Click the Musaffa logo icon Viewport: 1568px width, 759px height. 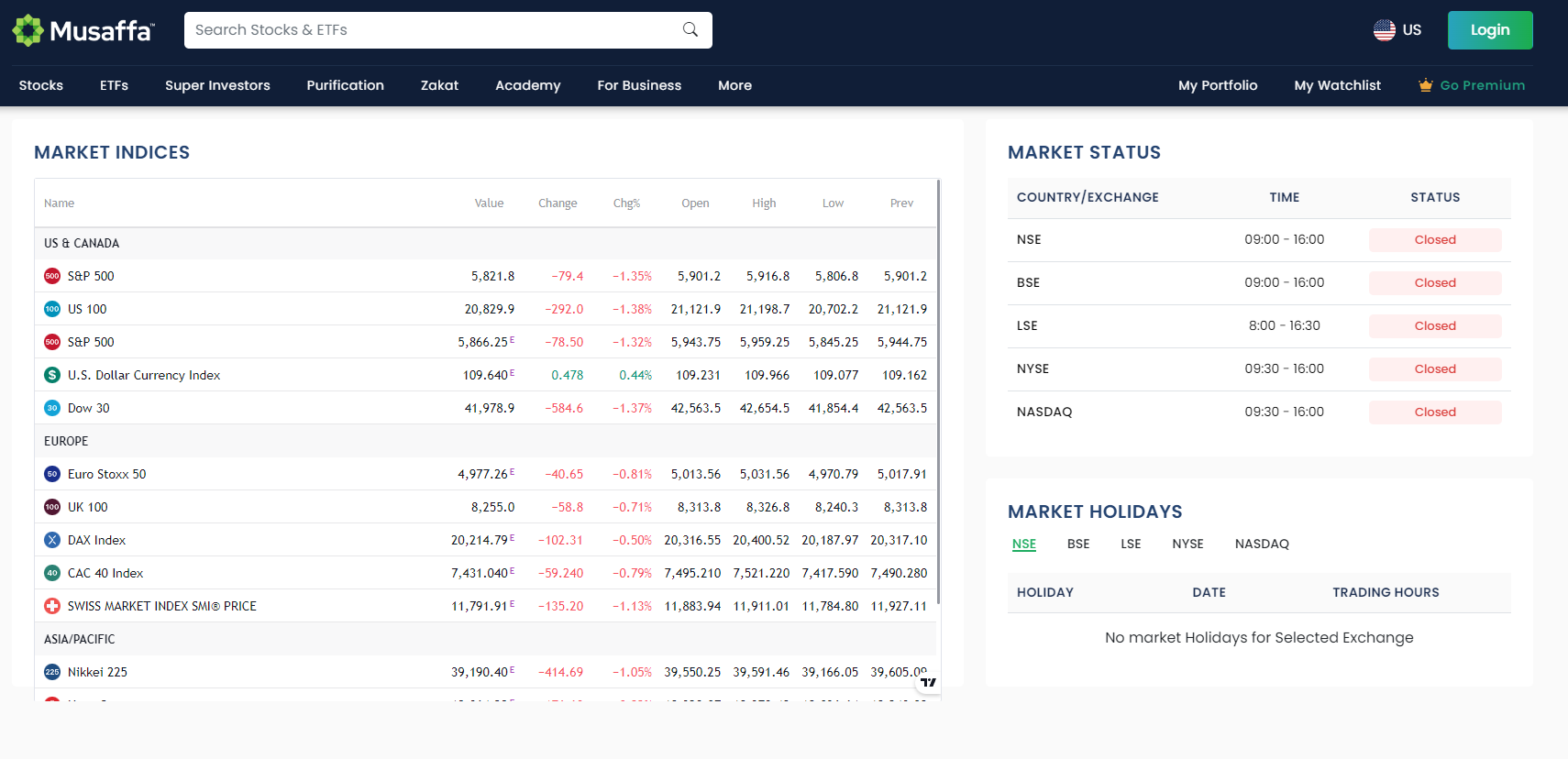pos(28,30)
